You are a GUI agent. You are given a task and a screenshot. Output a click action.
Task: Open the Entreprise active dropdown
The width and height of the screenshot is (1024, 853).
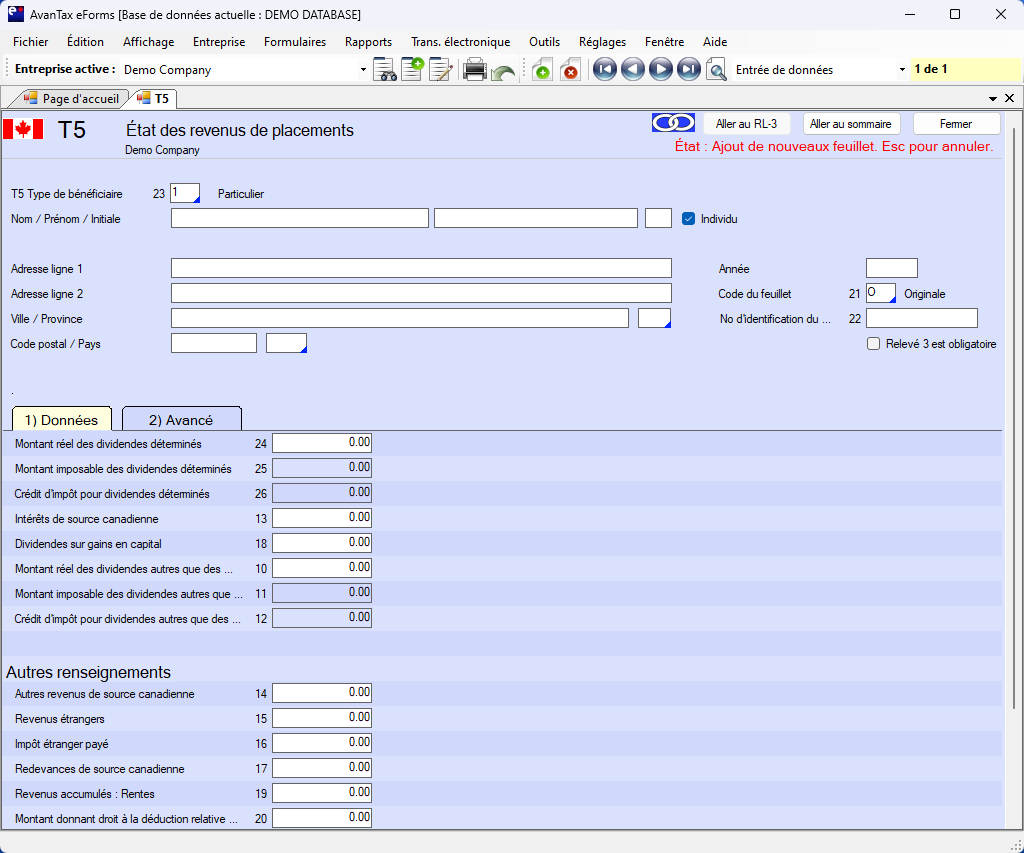pos(363,70)
